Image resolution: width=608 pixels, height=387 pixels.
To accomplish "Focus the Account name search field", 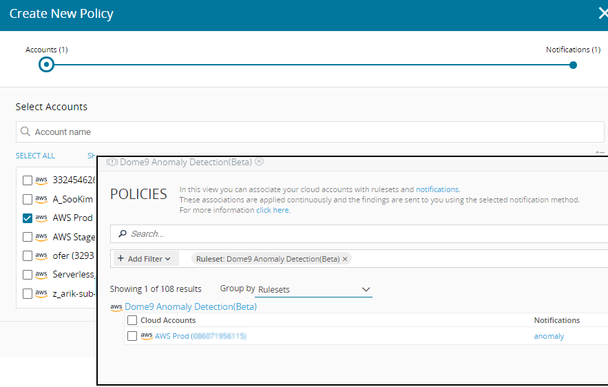I will (310, 132).
